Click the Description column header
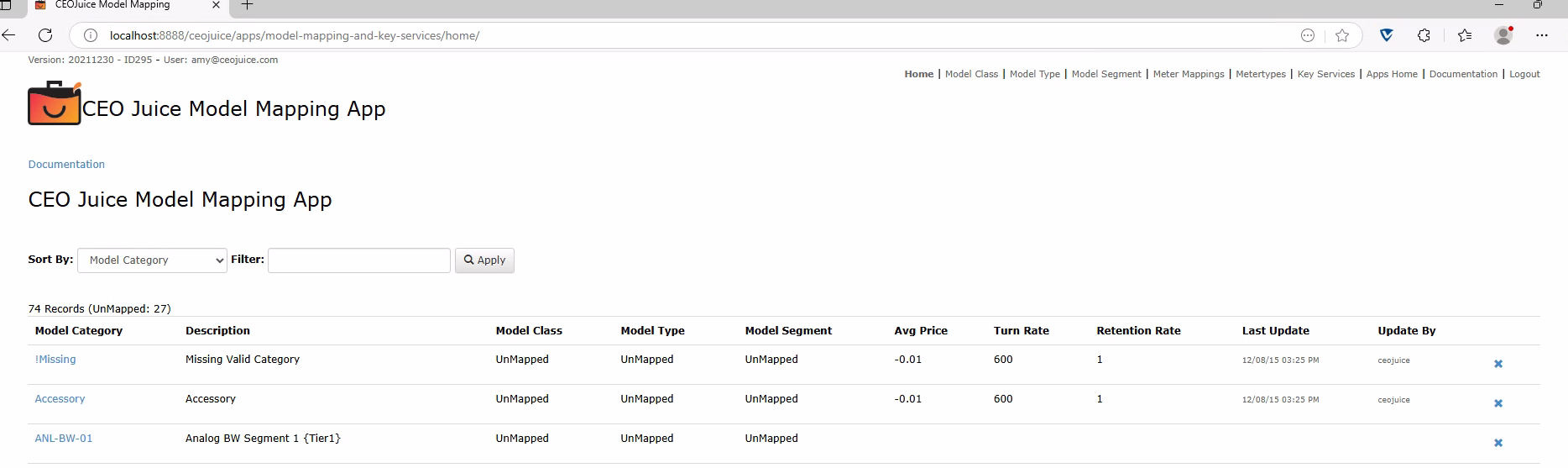1568x468 pixels. pyautogui.click(x=217, y=331)
